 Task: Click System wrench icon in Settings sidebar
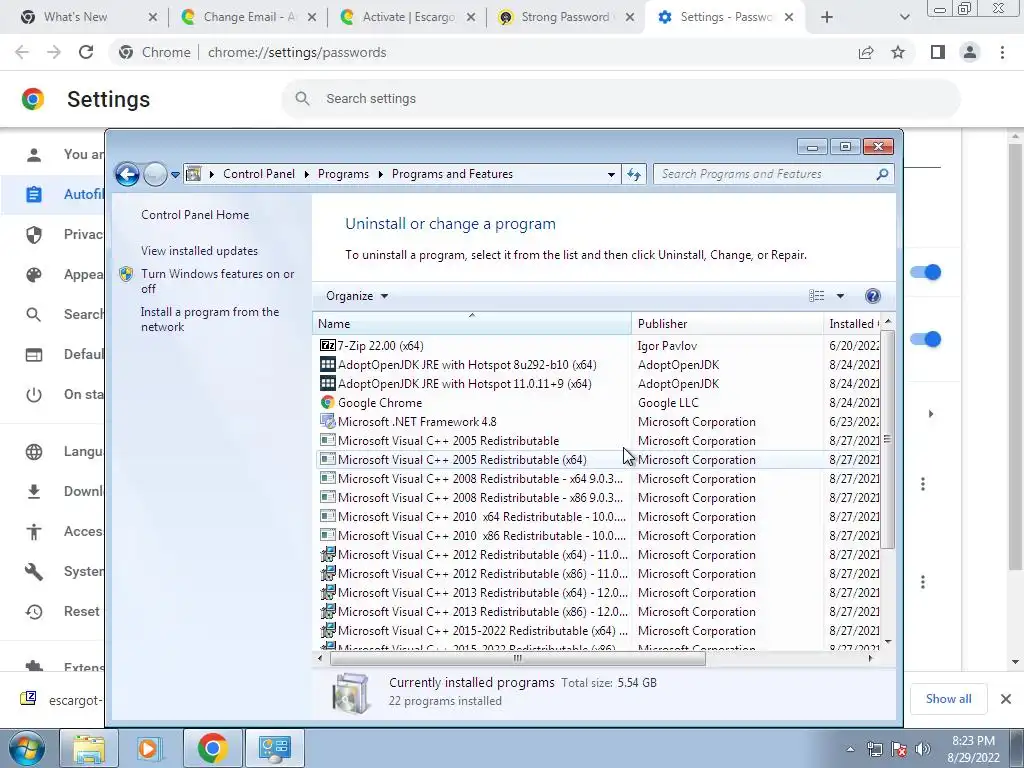point(34,571)
